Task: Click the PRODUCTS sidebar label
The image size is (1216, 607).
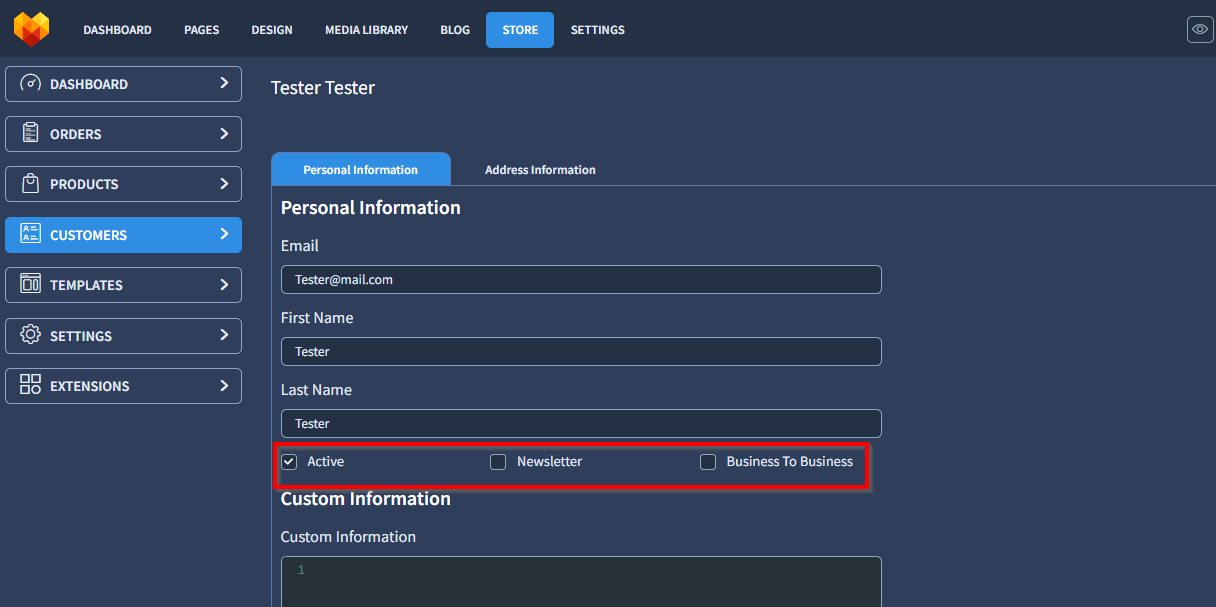Action: click(x=84, y=184)
